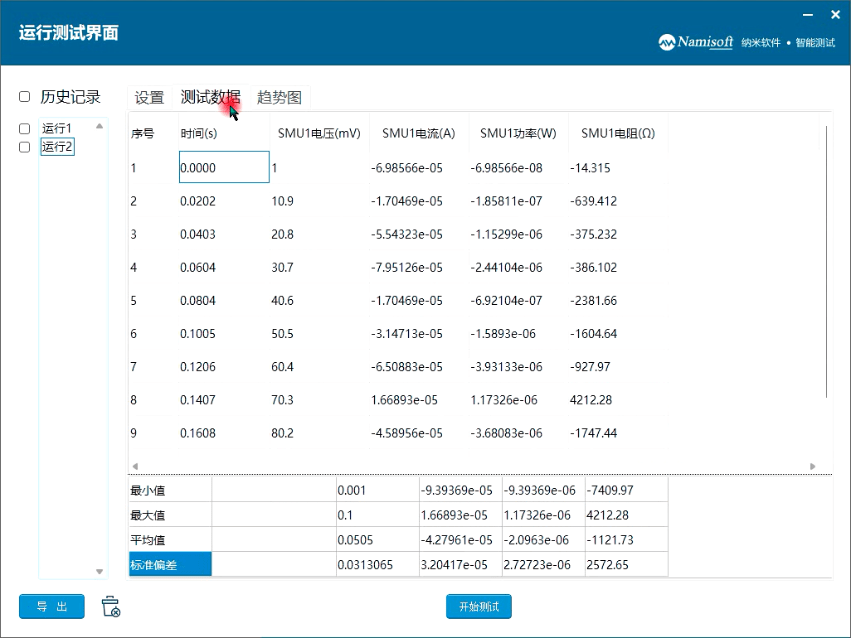Viewport: 851px width, 638px height.
Task: Select average voltage value 0.0505
Action: (378, 540)
